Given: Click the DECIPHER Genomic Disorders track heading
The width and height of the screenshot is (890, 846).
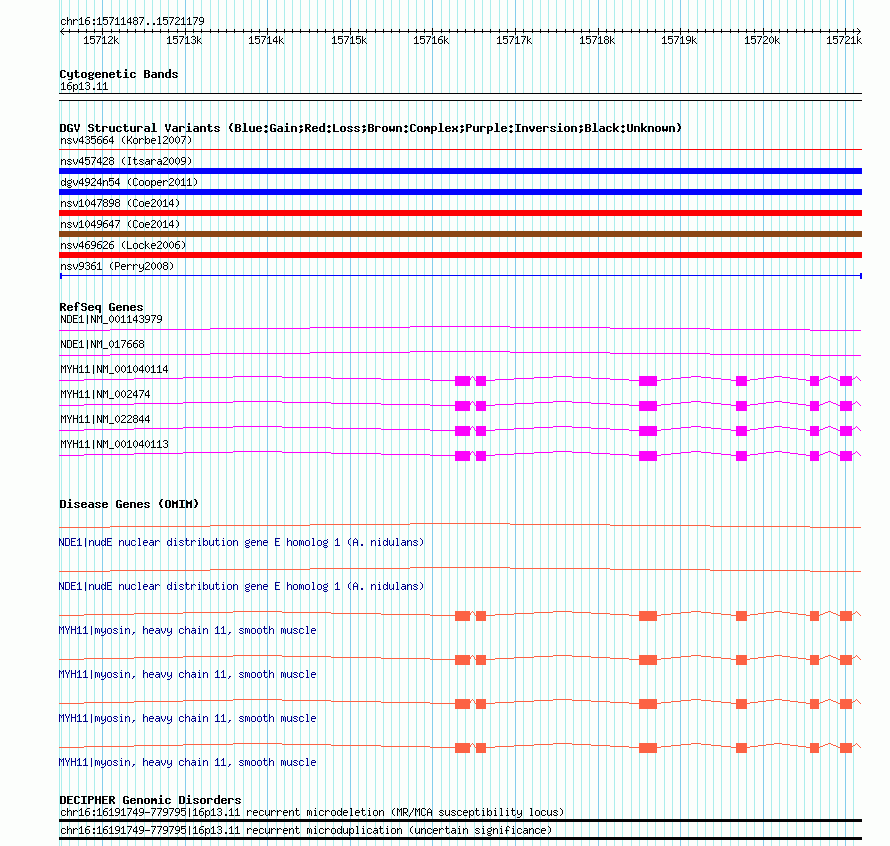Looking at the screenshot, I should click(x=150, y=800).
